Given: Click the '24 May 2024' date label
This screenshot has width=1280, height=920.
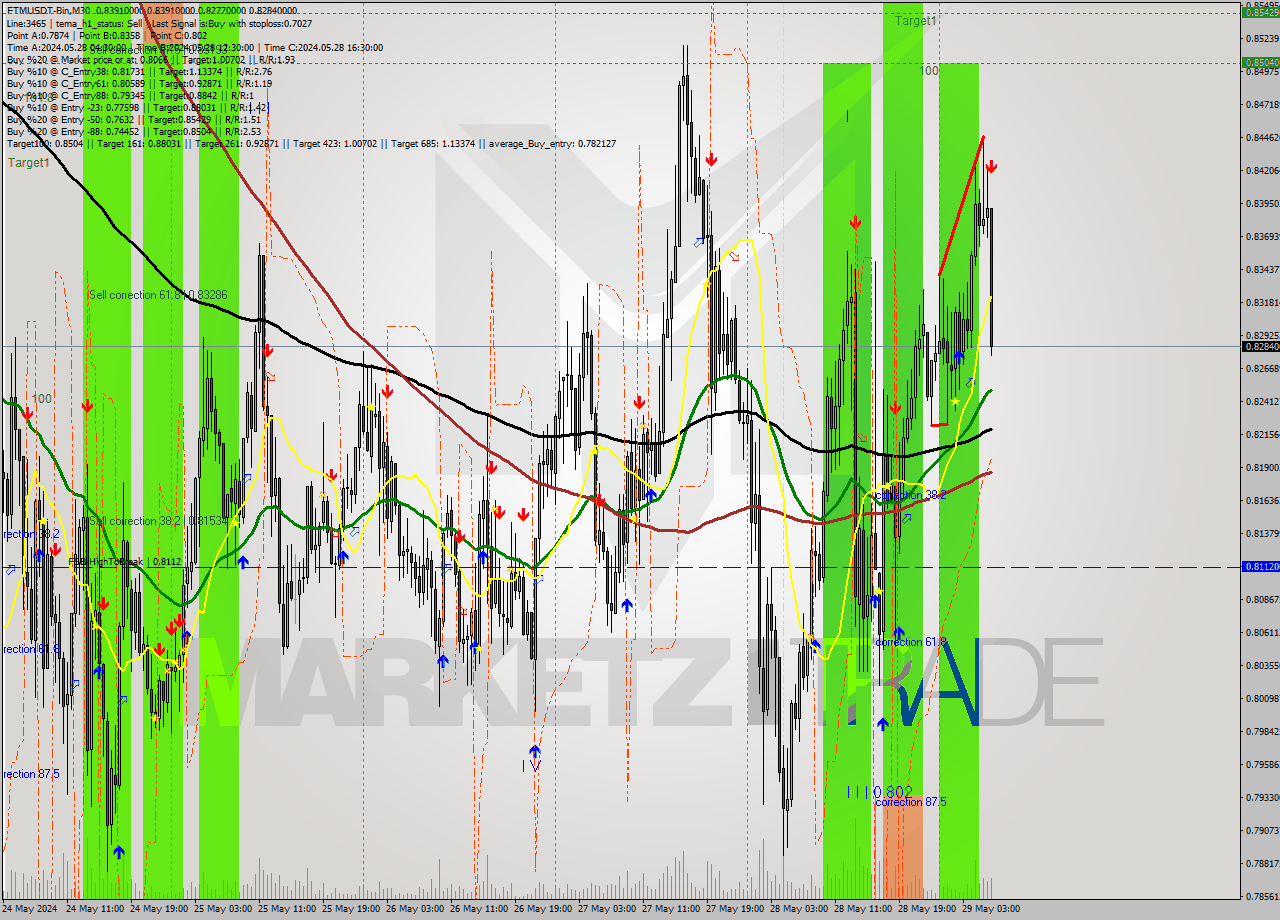Looking at the screenshot, I should point(30,908).
